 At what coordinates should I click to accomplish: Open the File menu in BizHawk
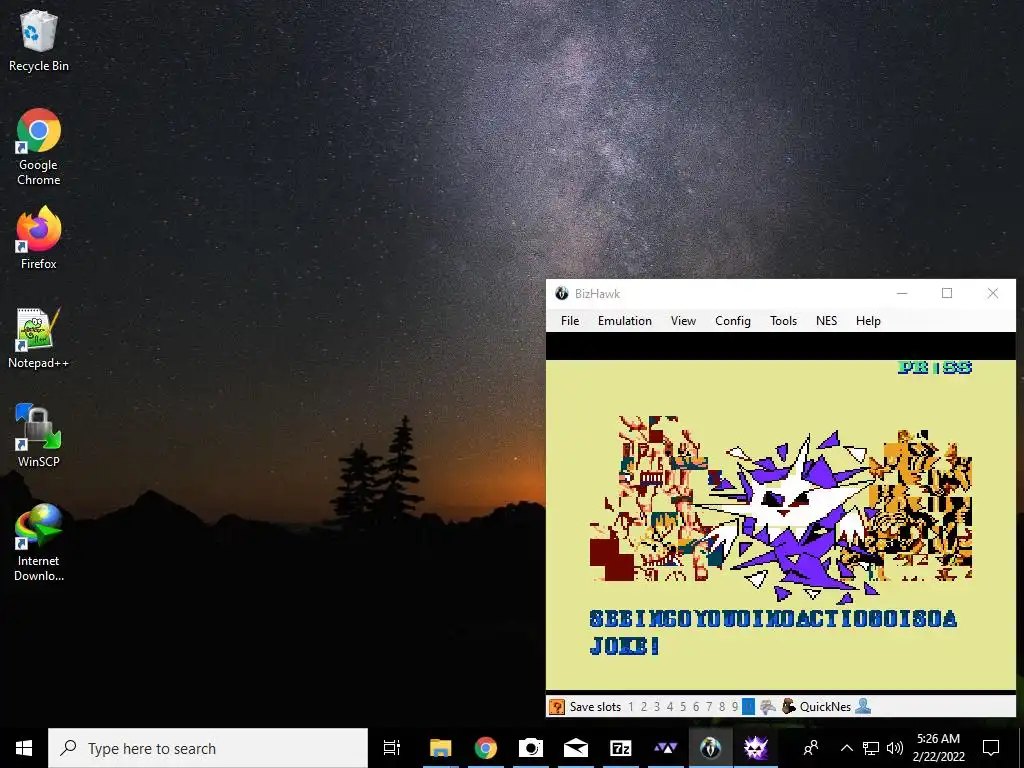click(569, 321)
